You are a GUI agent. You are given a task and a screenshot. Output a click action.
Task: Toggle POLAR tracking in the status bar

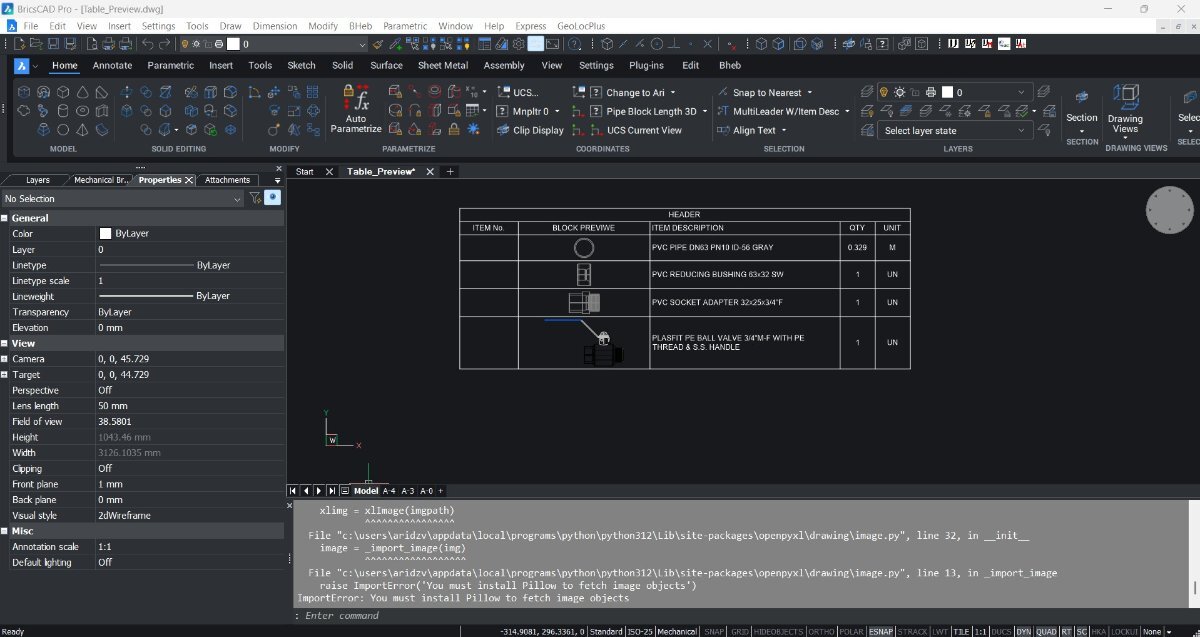pos(852,631)
